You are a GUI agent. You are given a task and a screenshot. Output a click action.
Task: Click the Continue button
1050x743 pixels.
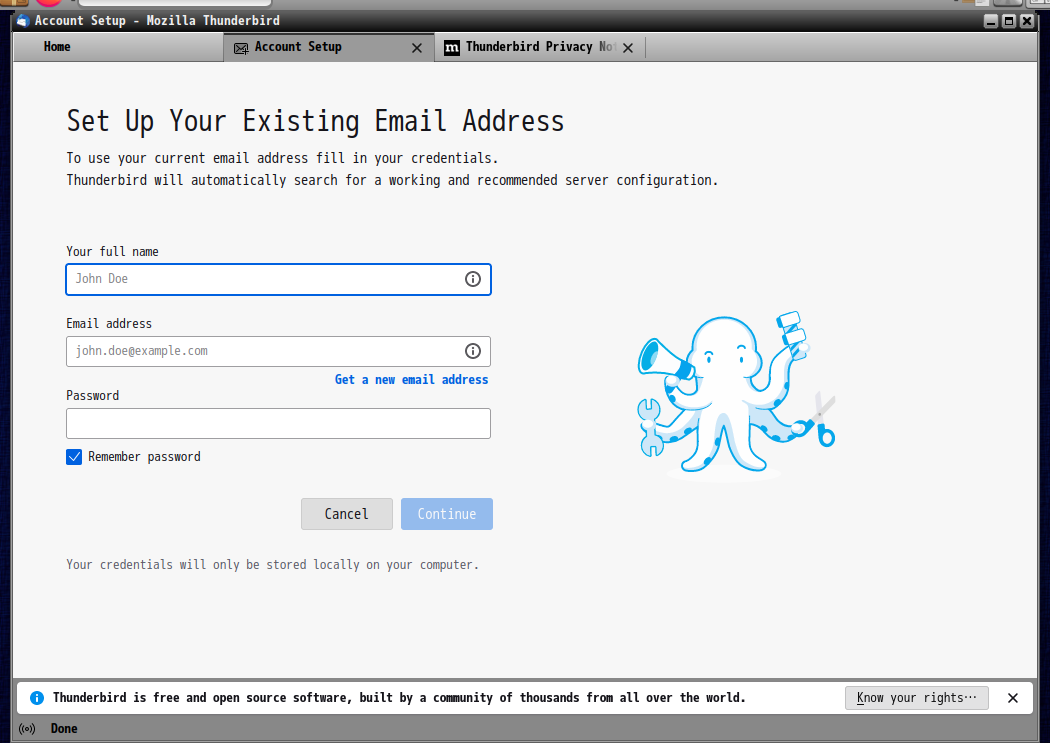pyautogui.click(x=447, y=514)
